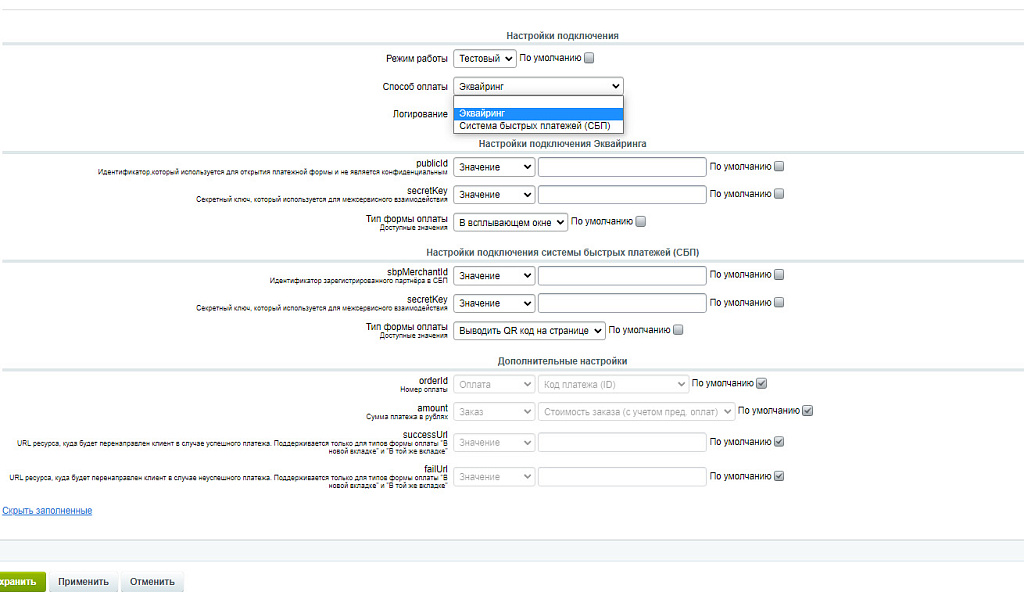This screenshot has width=1024, height=592.
Task: Toggle По умолчанию checkbox for Режим работы
Action: pyautogui.click(x=590, y=58)
